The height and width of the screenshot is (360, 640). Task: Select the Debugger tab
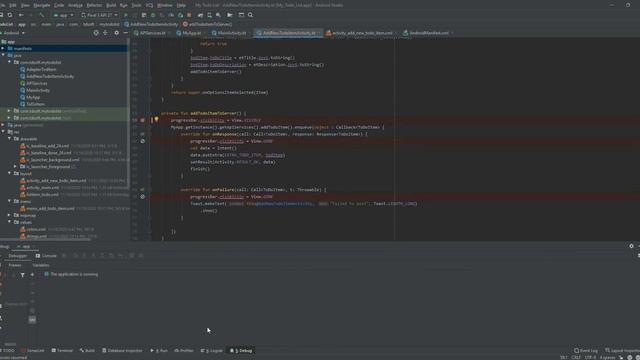pos(18,256)
